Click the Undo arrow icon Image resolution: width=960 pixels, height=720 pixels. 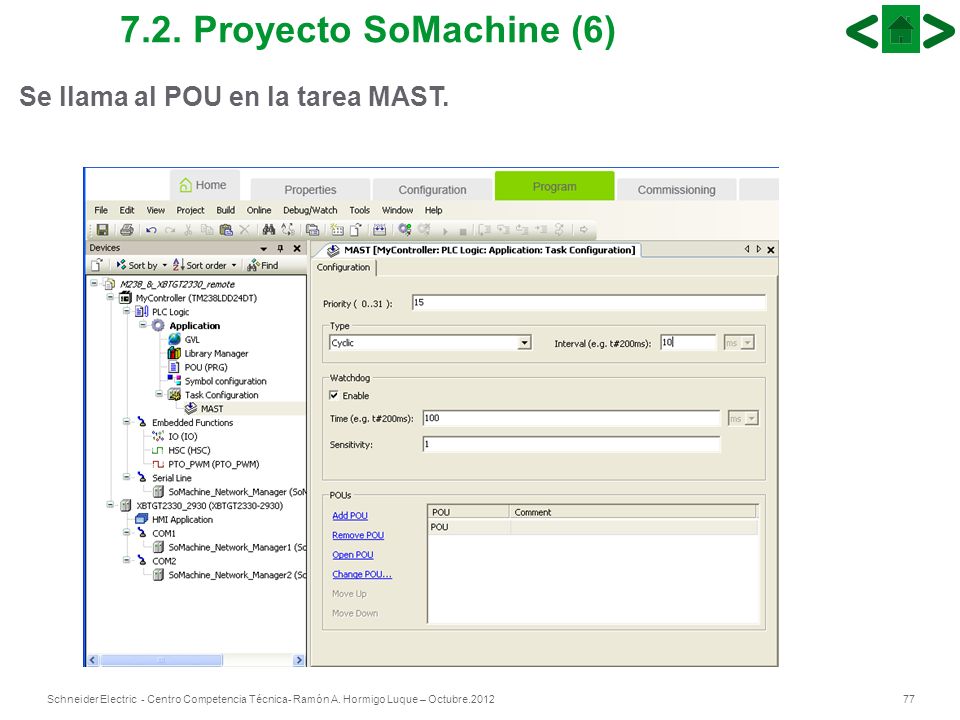pos(151,230)
